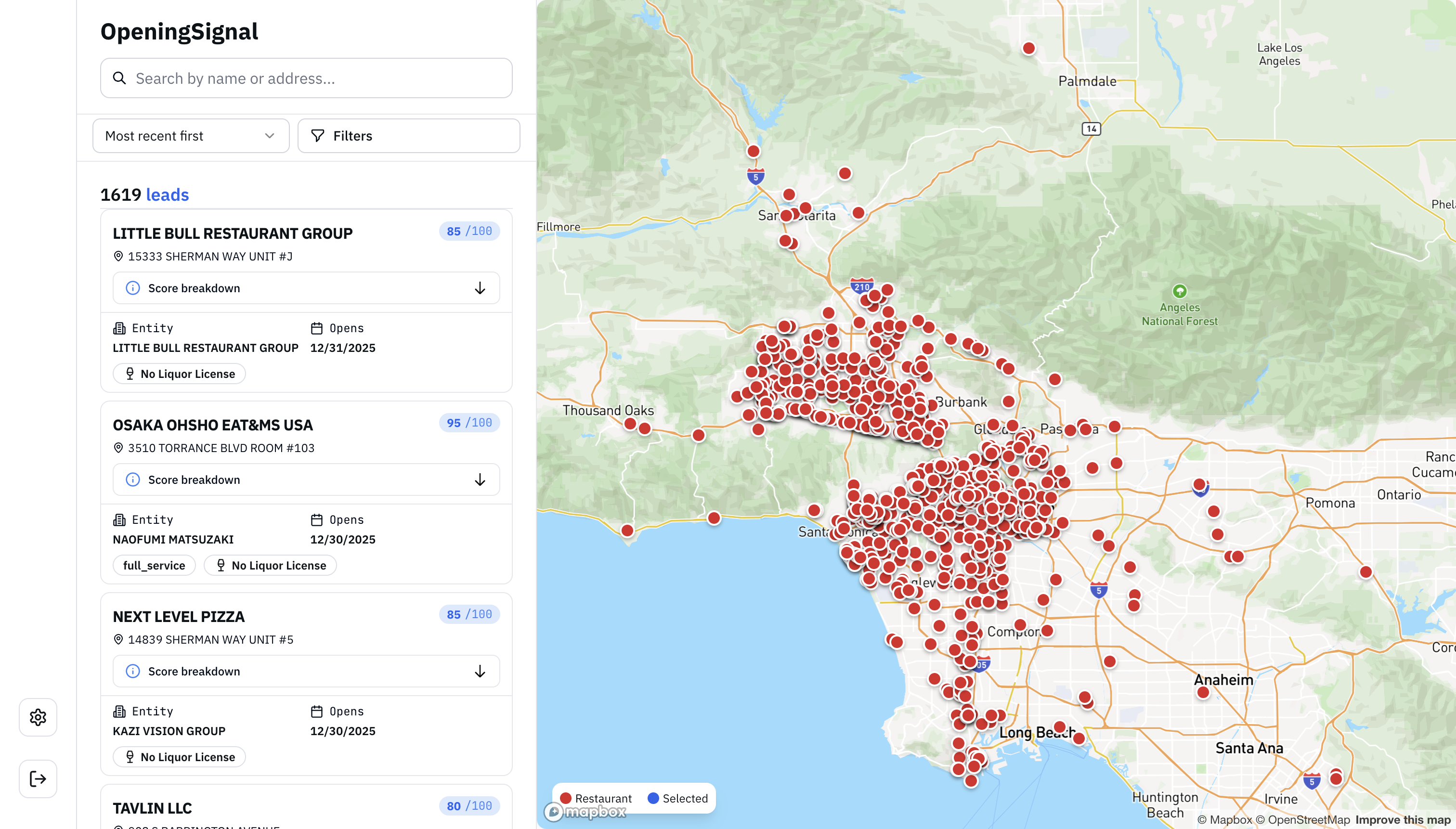Click red Restaurant legend swatch

pyautogui.click(x=566, y=798)
